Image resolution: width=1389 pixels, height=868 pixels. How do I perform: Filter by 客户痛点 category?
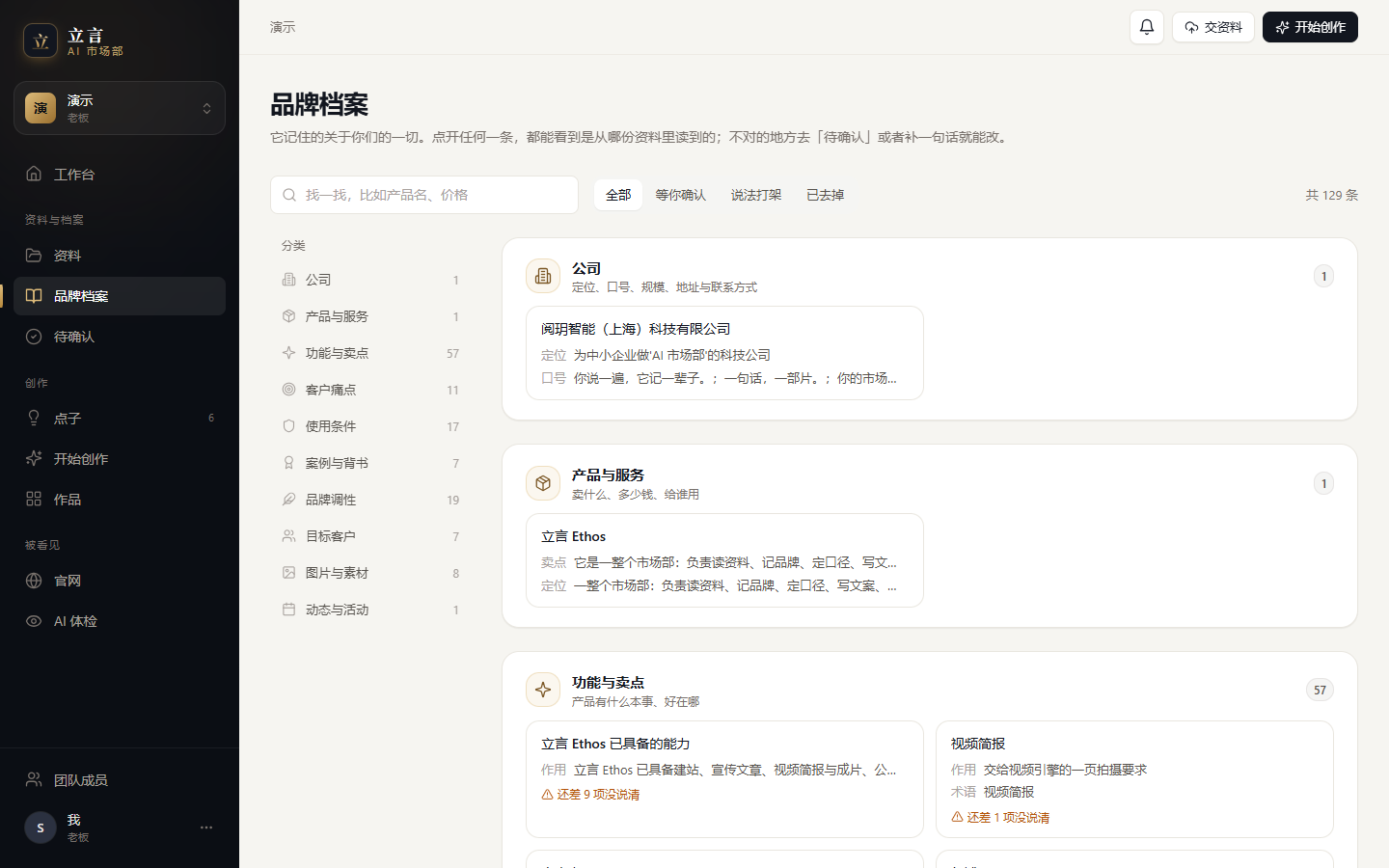point(370,390)
